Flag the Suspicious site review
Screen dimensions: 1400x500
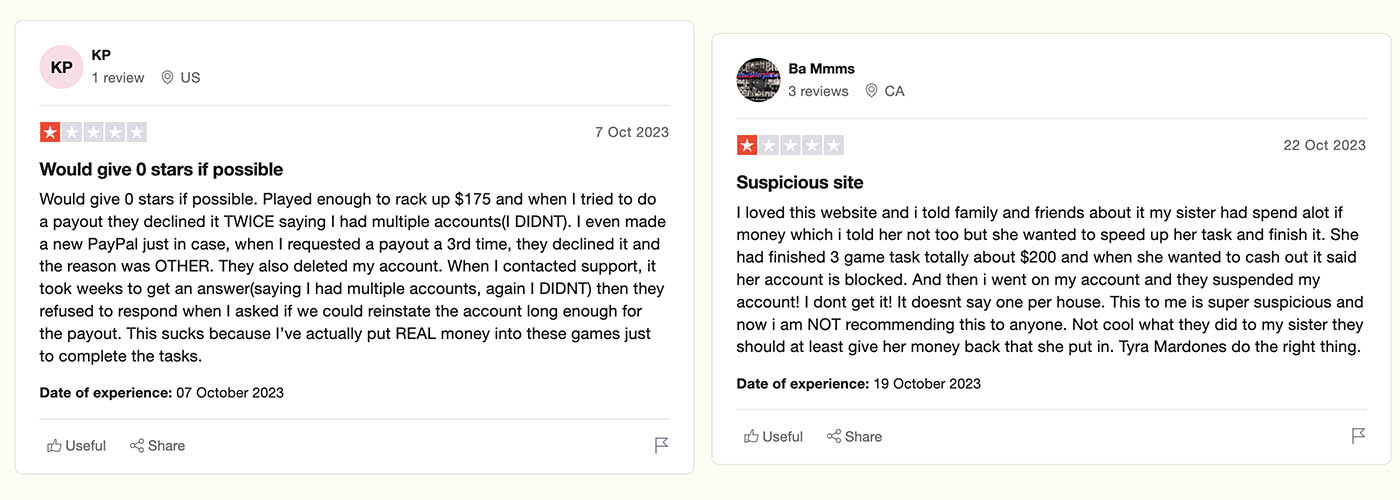point(1358,437)
